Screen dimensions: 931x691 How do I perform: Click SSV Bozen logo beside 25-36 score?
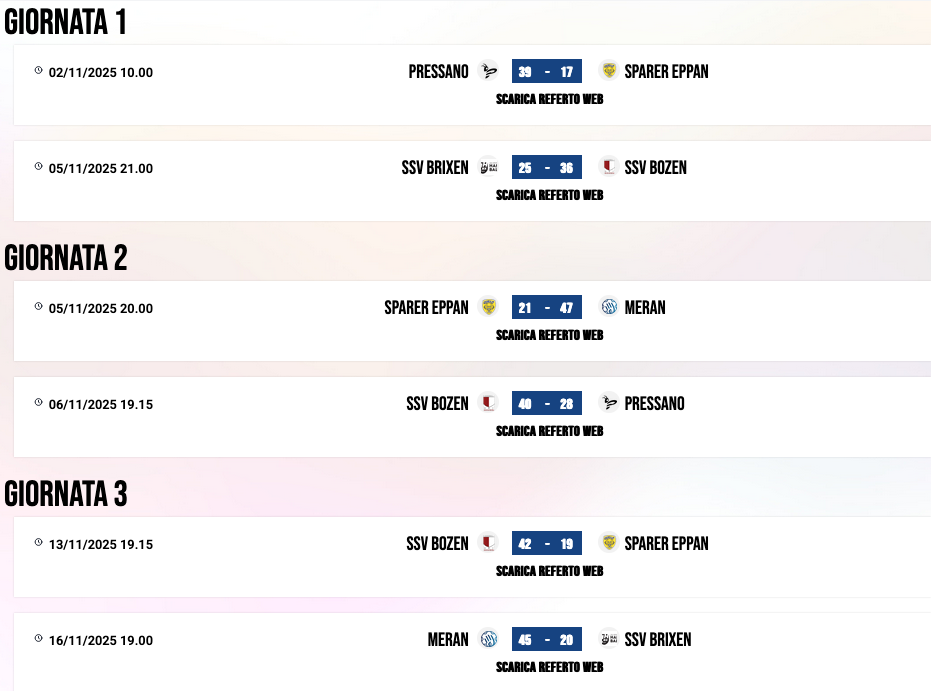608,167
